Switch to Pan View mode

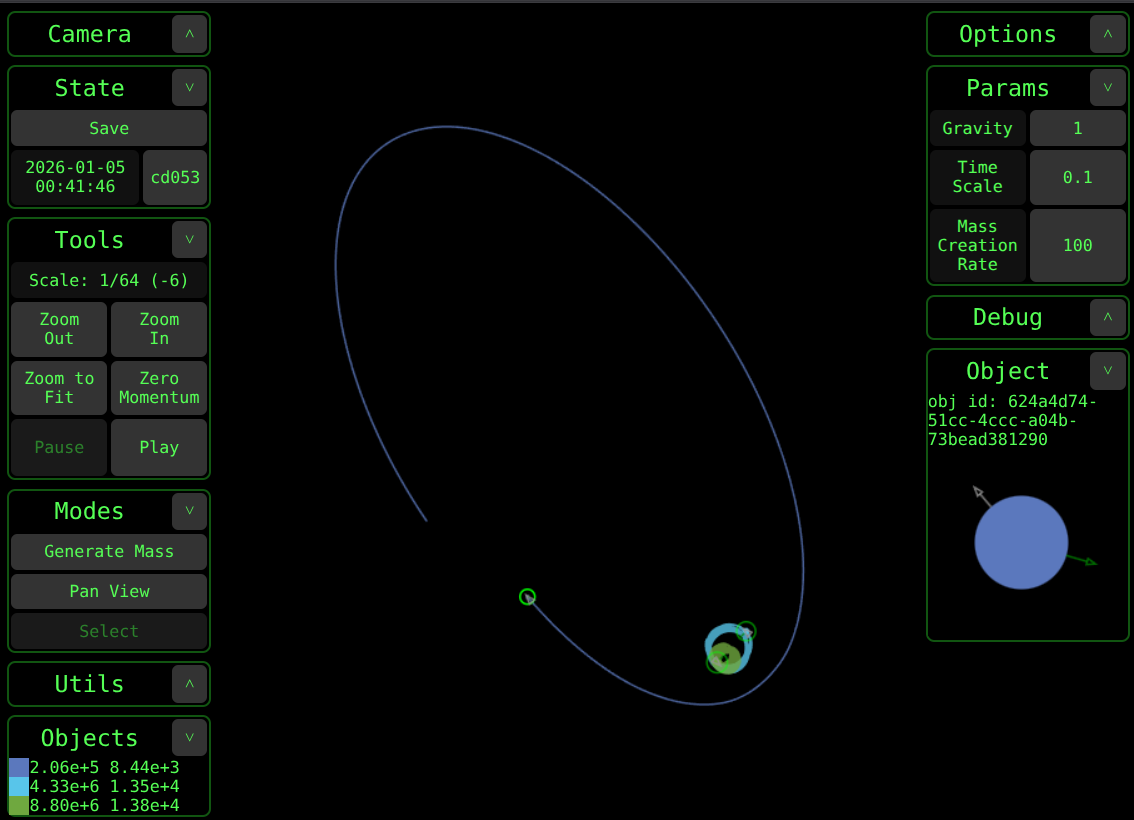pos(109,591)
